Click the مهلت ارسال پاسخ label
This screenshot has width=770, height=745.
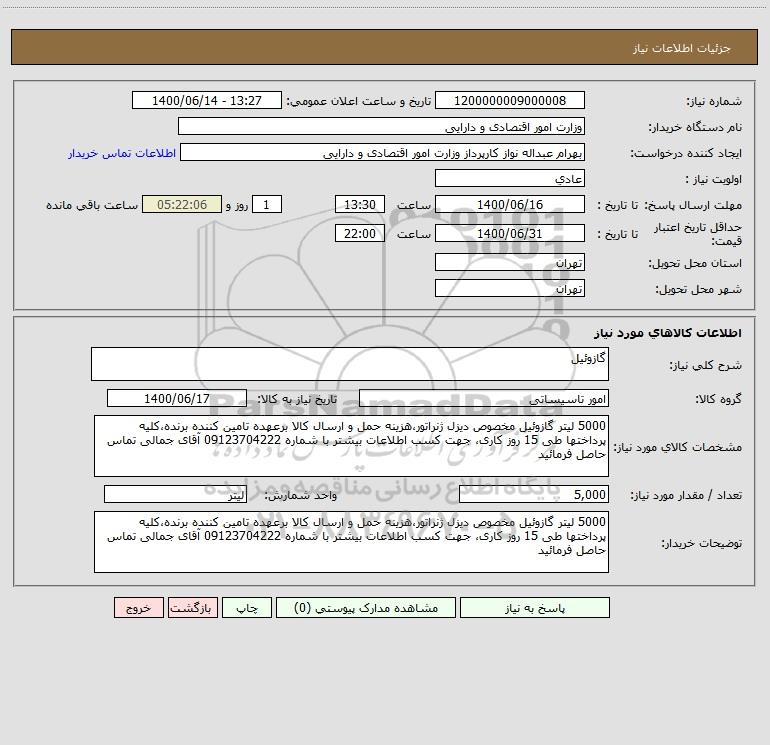coord(693,206)
